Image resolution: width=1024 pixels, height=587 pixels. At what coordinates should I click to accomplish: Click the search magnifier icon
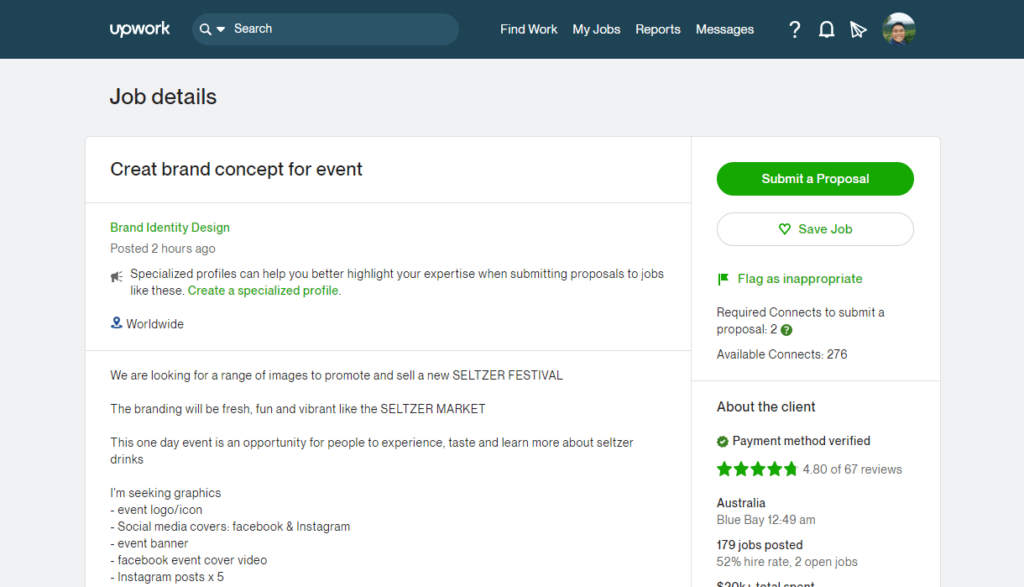(x=205, y=29)
